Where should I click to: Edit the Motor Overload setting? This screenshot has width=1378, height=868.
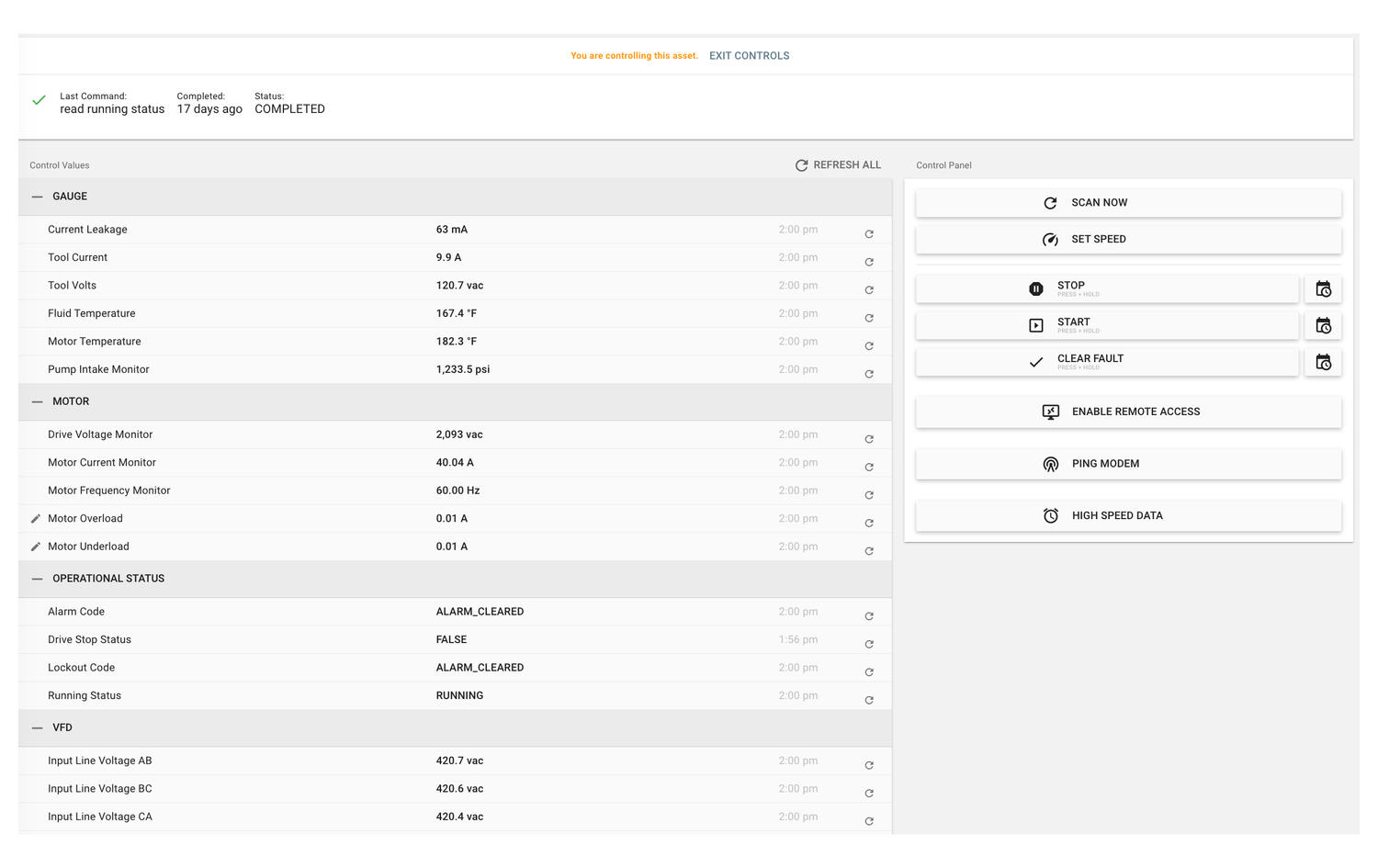[35, 518]
